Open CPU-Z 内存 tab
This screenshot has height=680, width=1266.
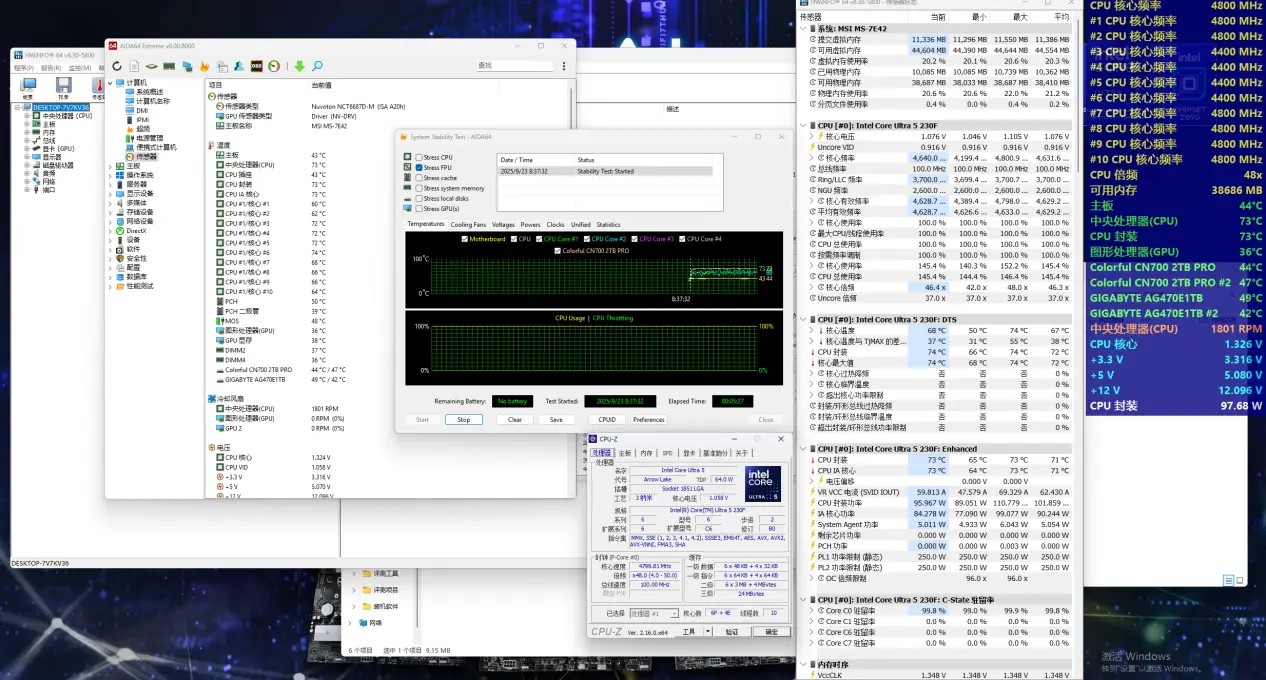(646, 453)
